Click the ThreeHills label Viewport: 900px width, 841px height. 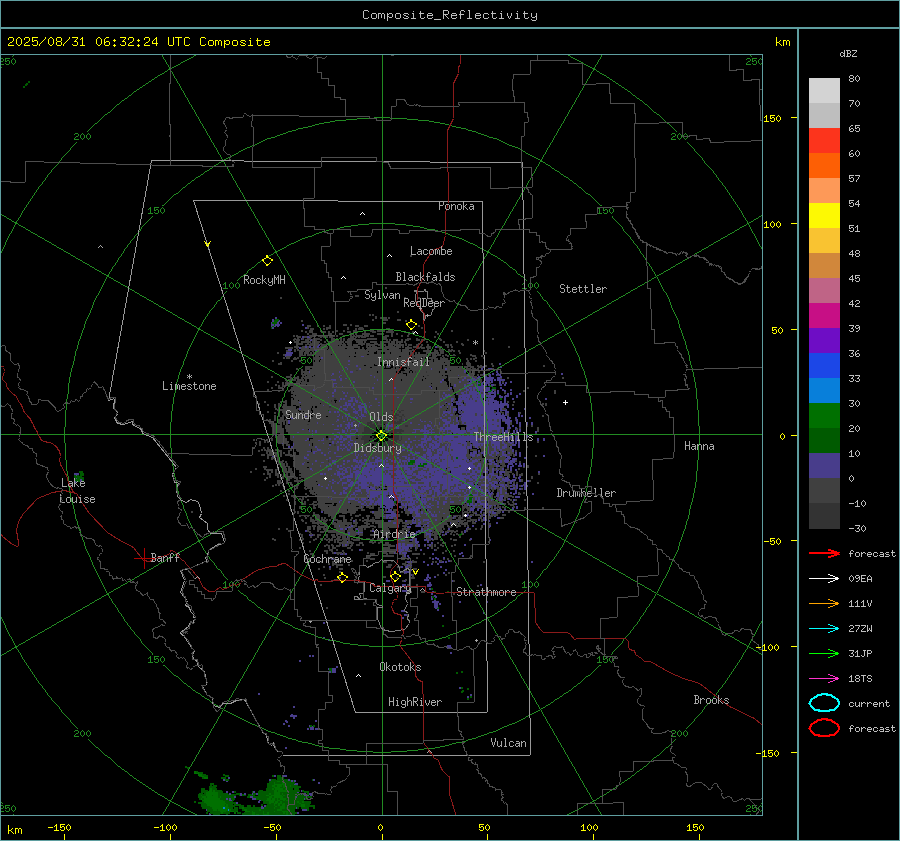pyautogui.click(x=503, y=437)
